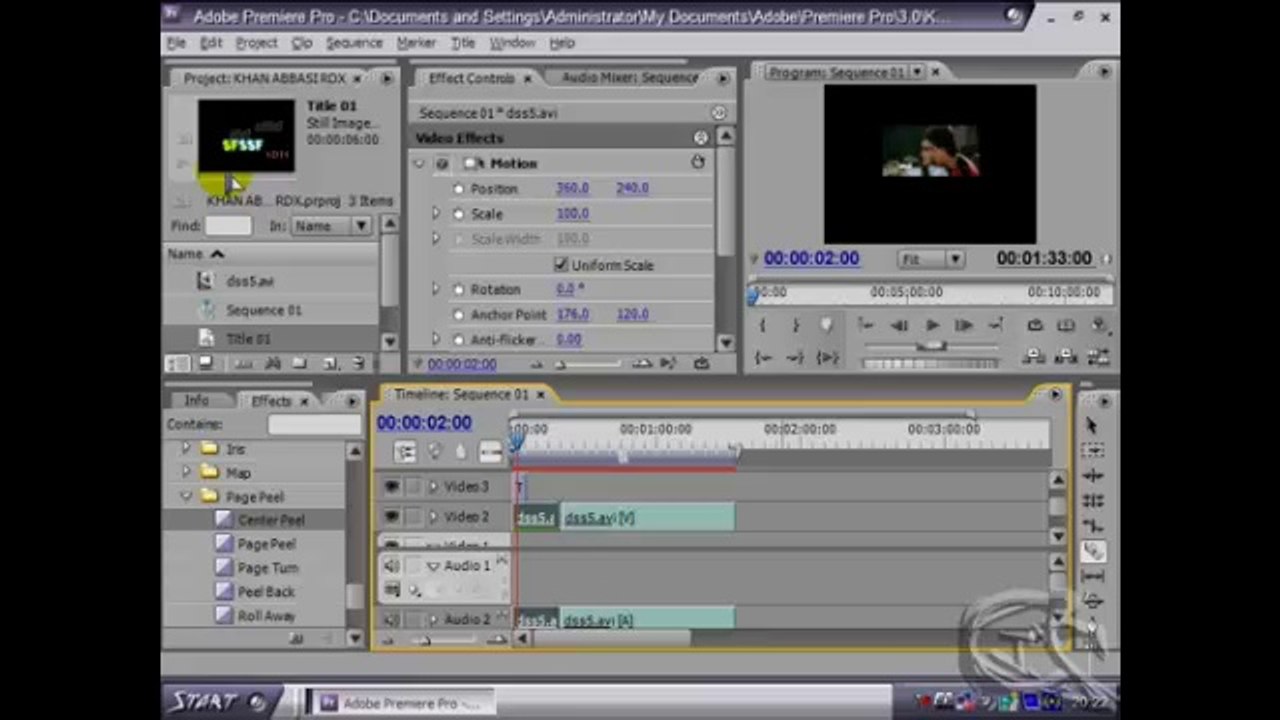The image size is (1280, 720).
Task: Click the Lift button
Action: (1035, 357)
